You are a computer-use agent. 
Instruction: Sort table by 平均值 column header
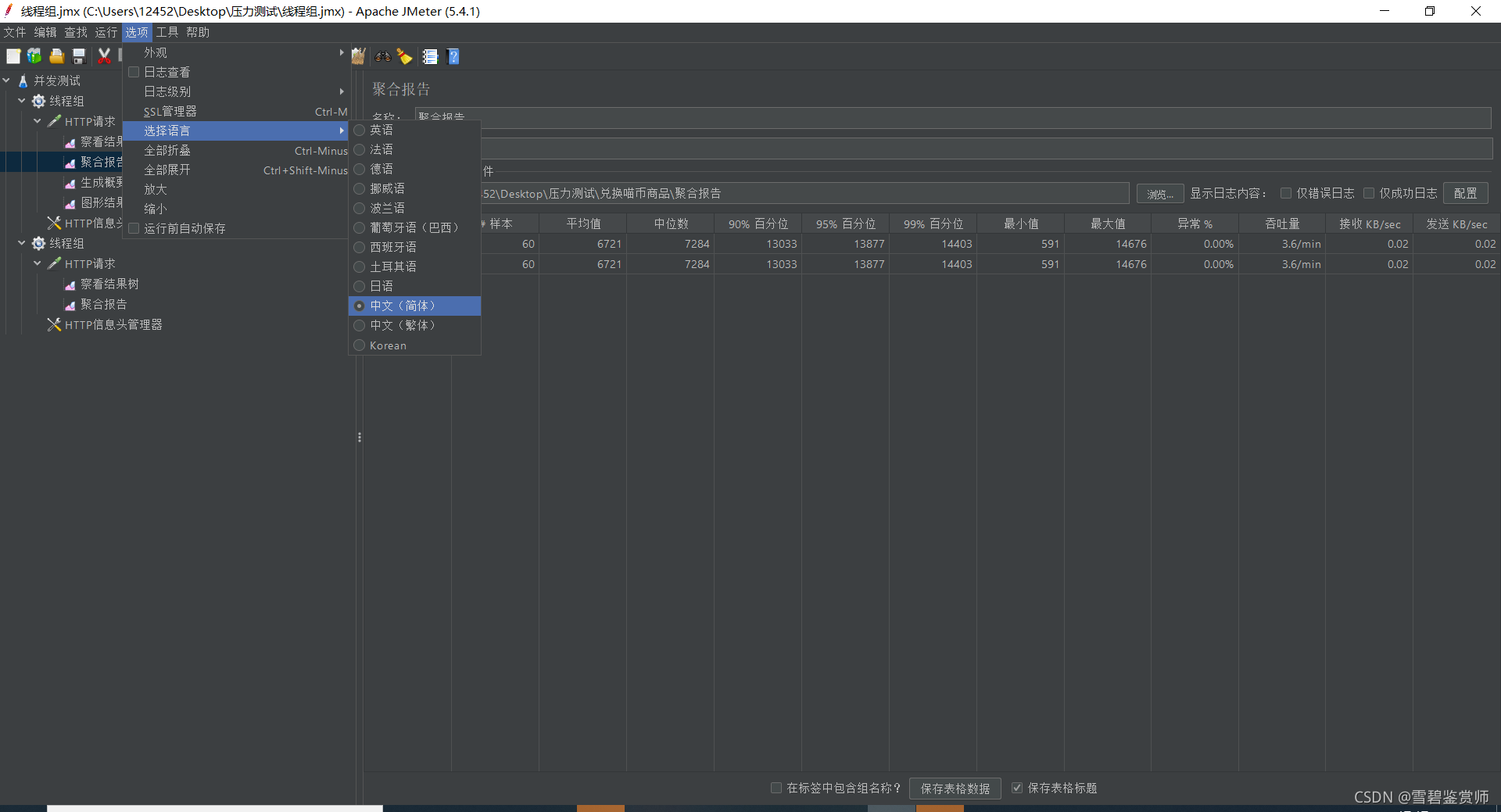[583, 224]
